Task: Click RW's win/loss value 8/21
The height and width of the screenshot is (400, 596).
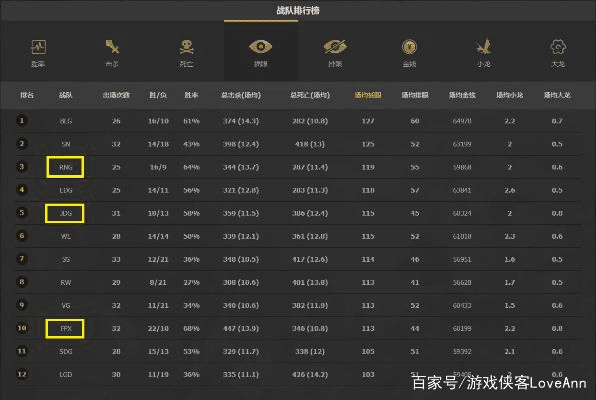Action: (x=158, y=283)
